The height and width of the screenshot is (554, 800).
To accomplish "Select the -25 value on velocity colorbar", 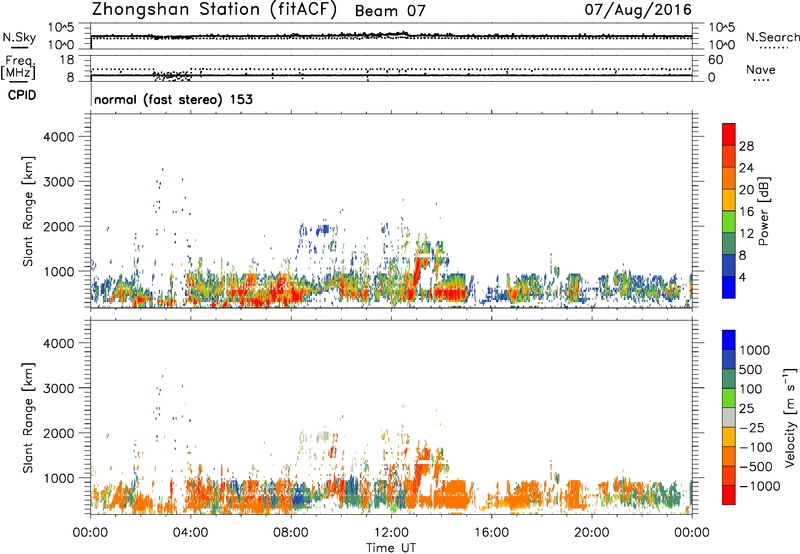I will pos(752,428).
